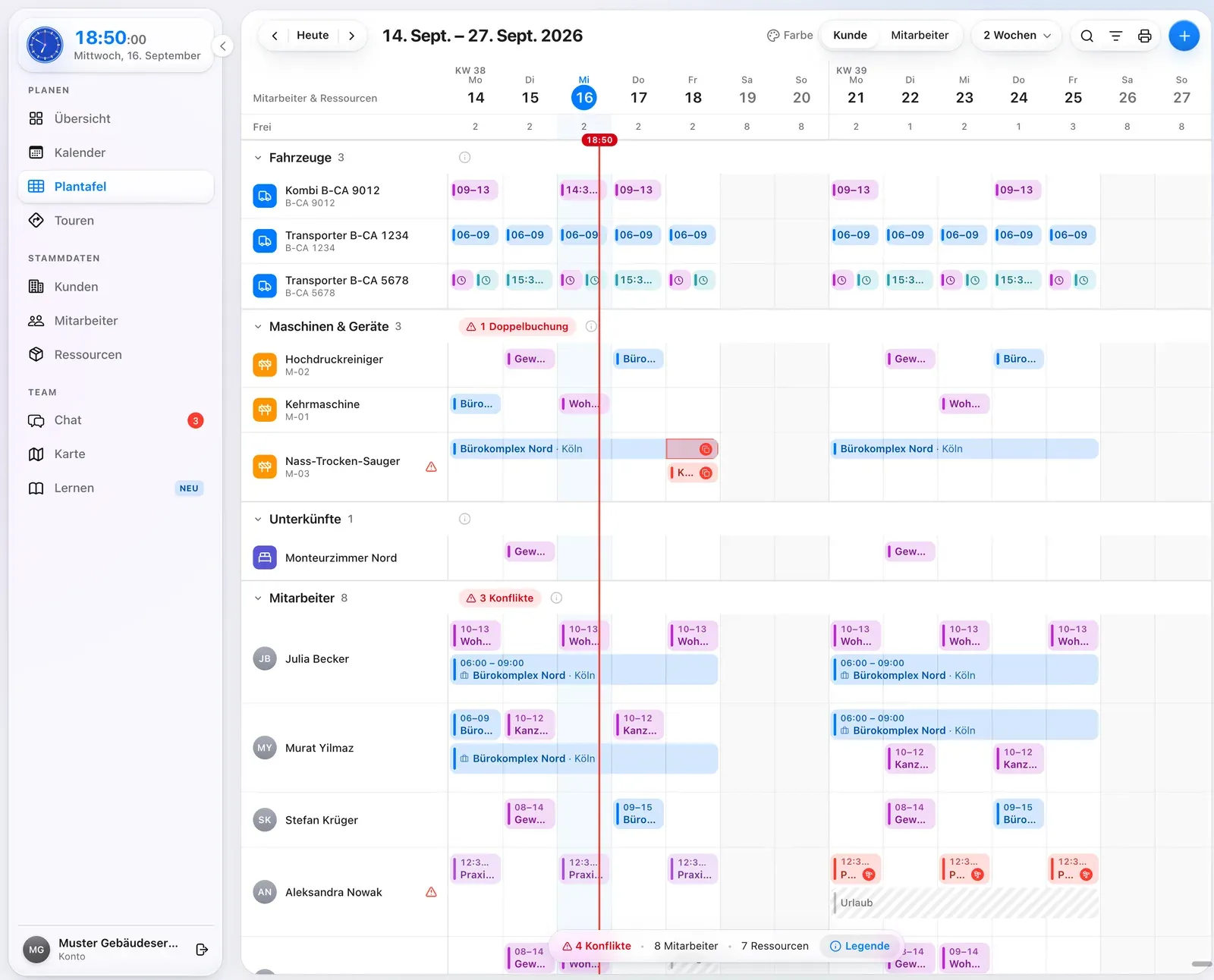The image size is (1214, 980).
Task: Click the Heute button
Action: [x=313, y=36]
